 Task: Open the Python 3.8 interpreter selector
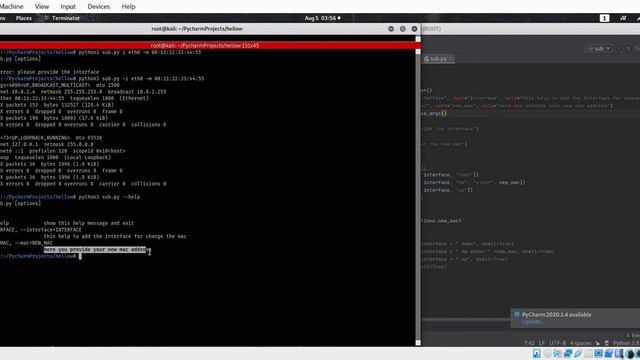click(626, 343)
